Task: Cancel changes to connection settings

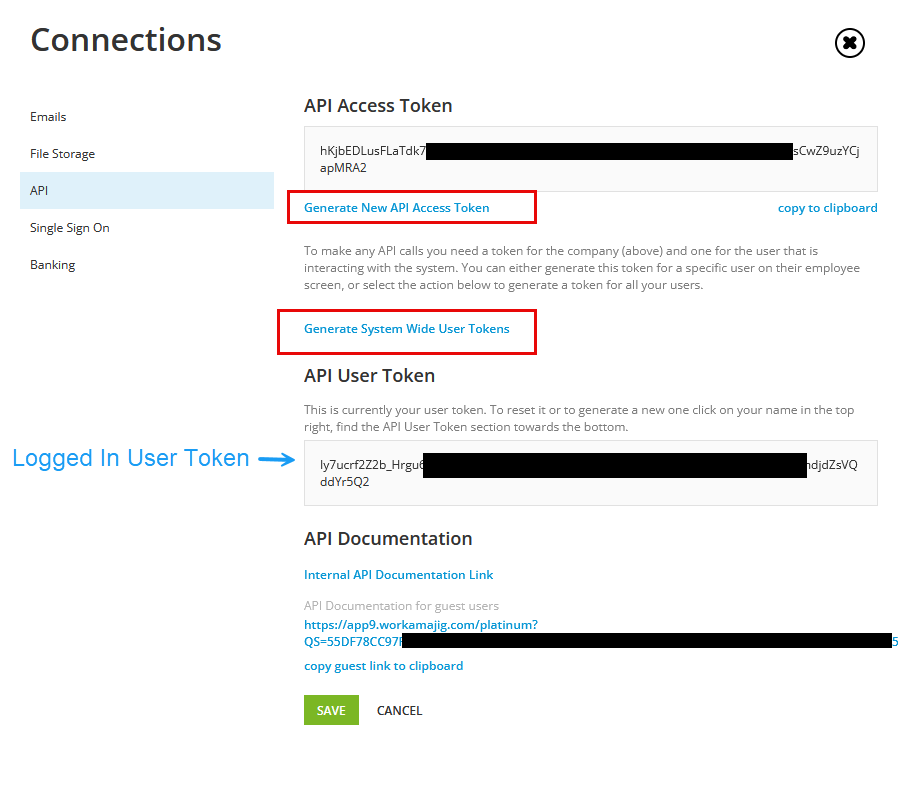Action: coord(399,710)
